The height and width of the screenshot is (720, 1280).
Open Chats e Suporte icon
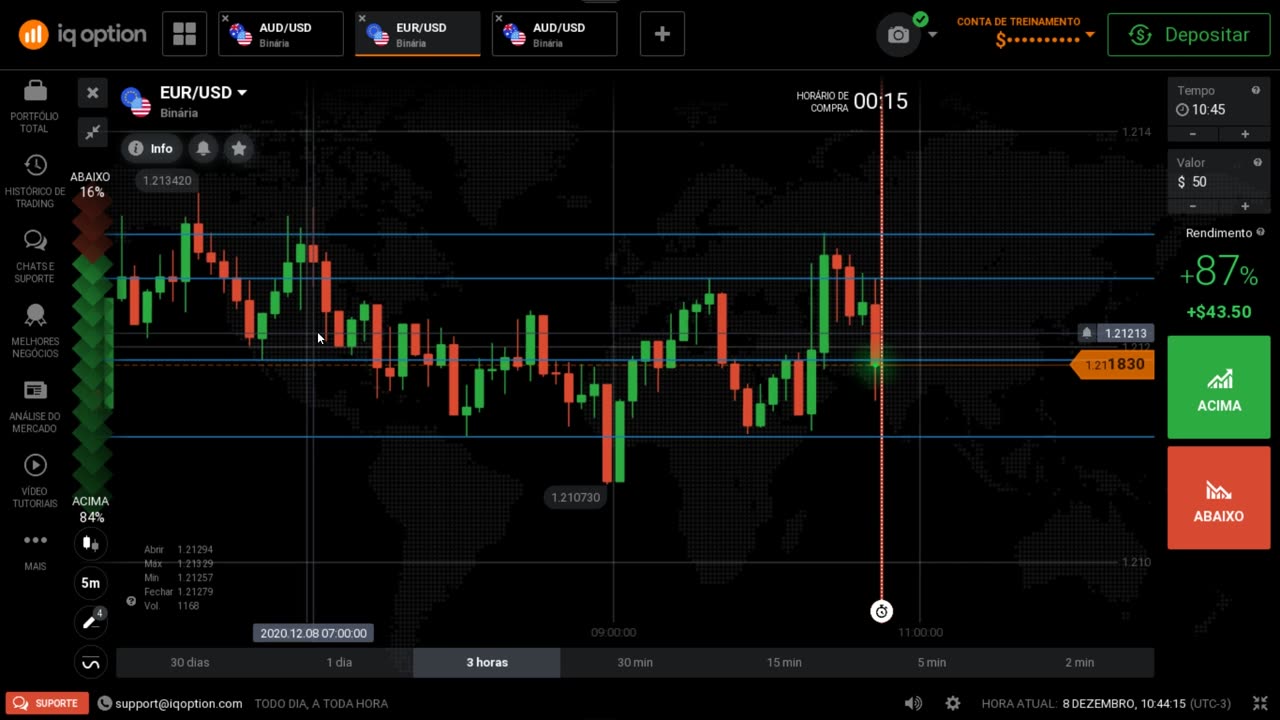[35, 241]
